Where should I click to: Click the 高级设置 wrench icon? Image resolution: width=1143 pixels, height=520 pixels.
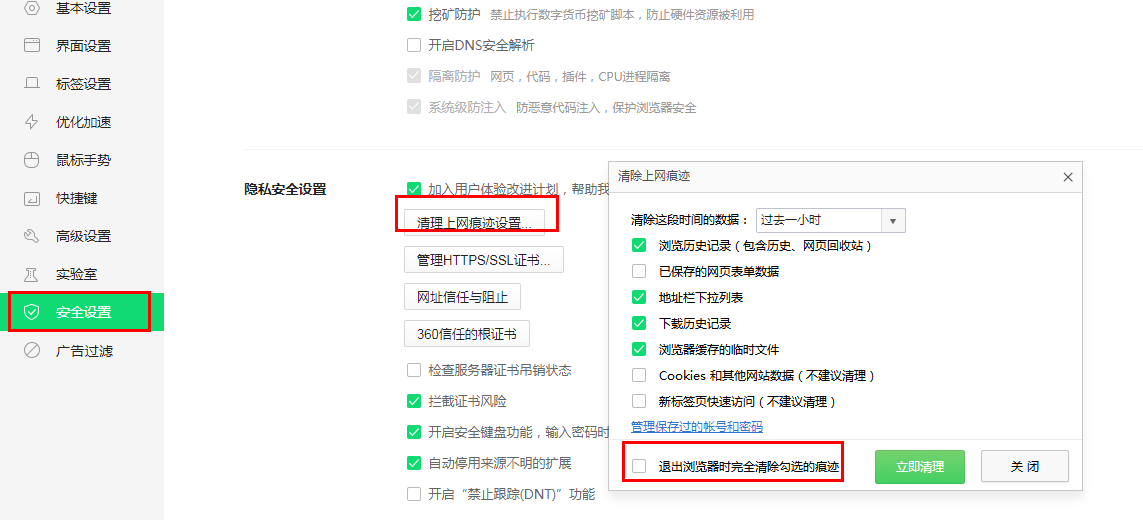coord(32,236)
